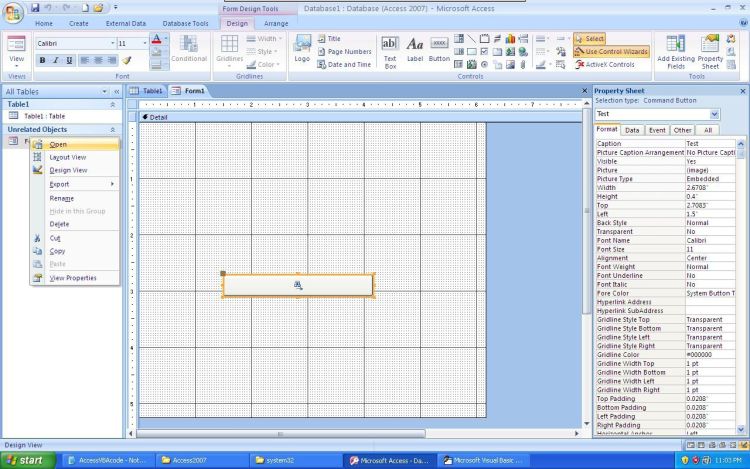Image resolution: width=750 pixels, height=469 pixels.
Task: Insert Date and Time
Action: pyautogui.click(x=344, y=65)
